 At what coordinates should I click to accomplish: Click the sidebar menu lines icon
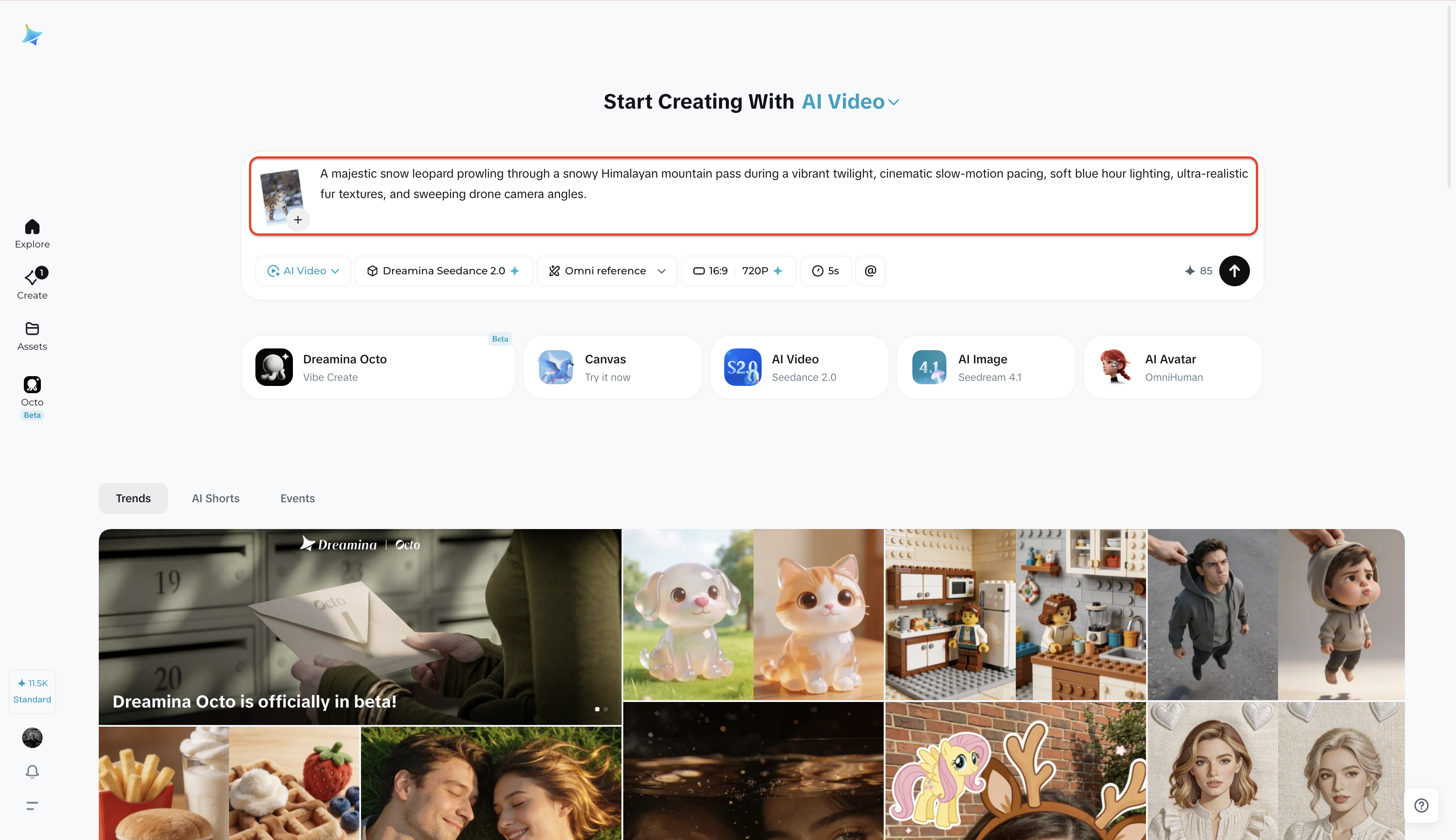(x=32, y=805)
